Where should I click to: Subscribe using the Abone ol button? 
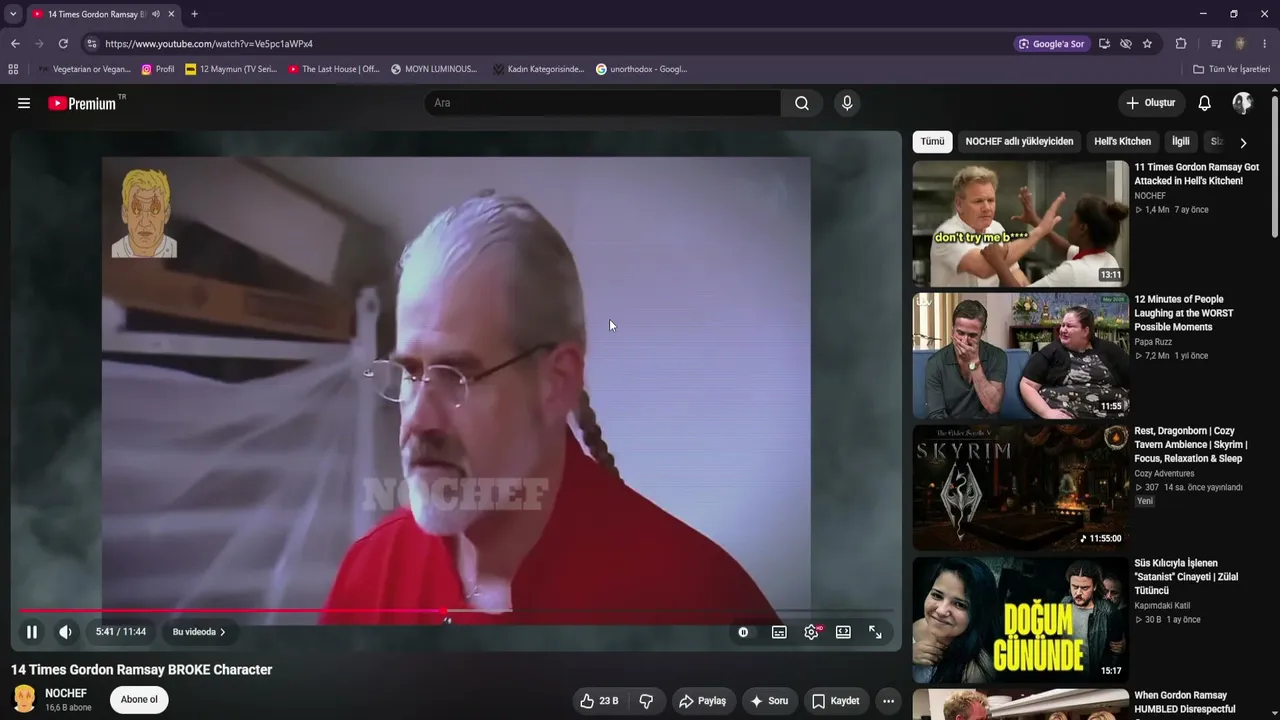point(139,699)
